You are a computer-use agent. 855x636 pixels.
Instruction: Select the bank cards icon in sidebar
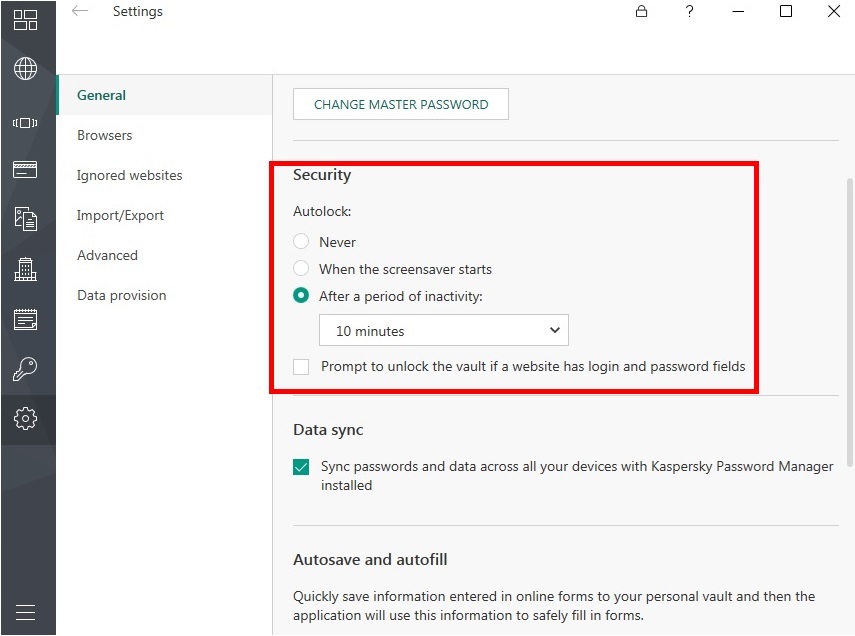point(25,170)
